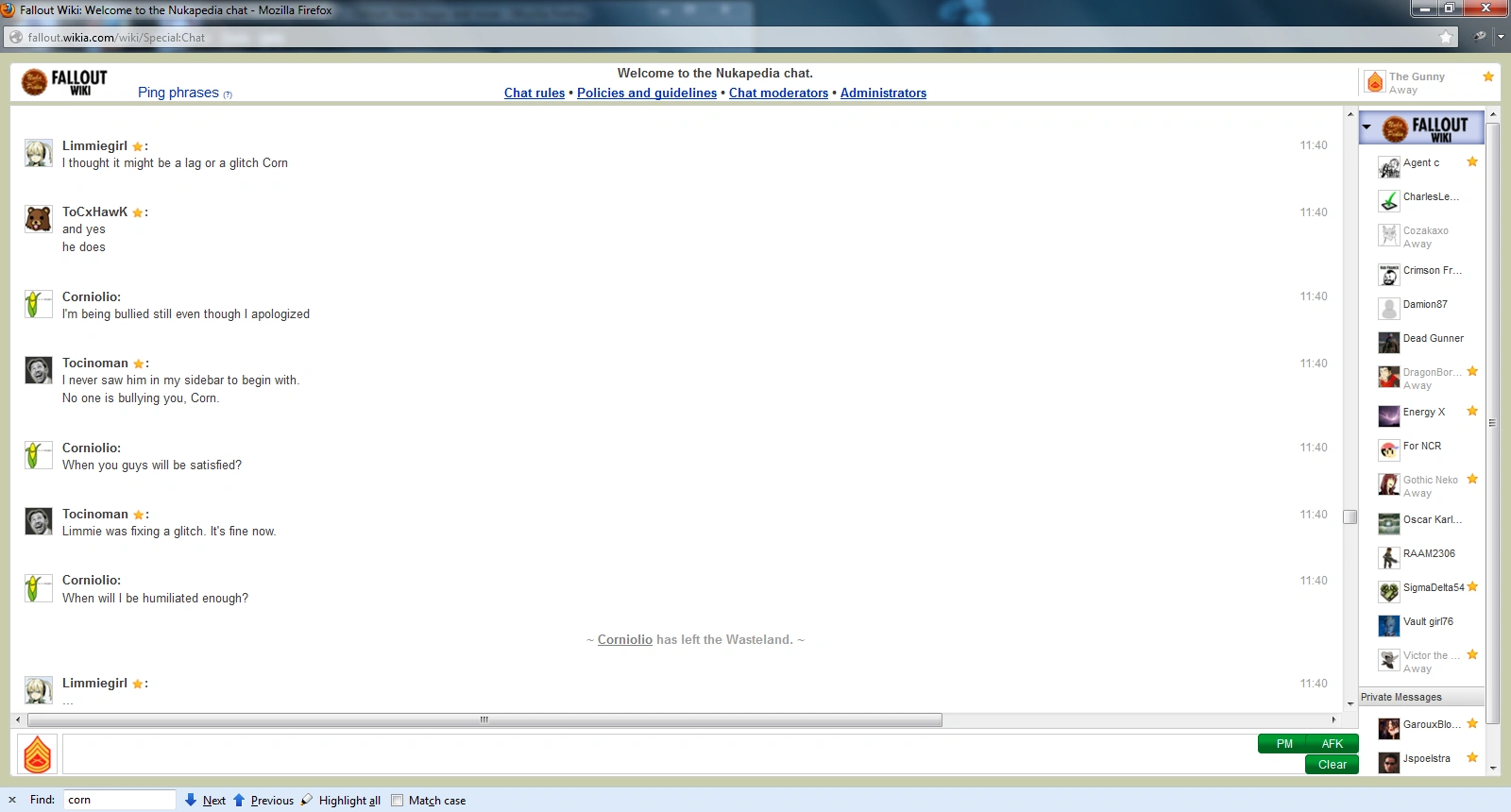Click the Find Next down arrow
This screenshot has height=812, width=1511.
191,800
